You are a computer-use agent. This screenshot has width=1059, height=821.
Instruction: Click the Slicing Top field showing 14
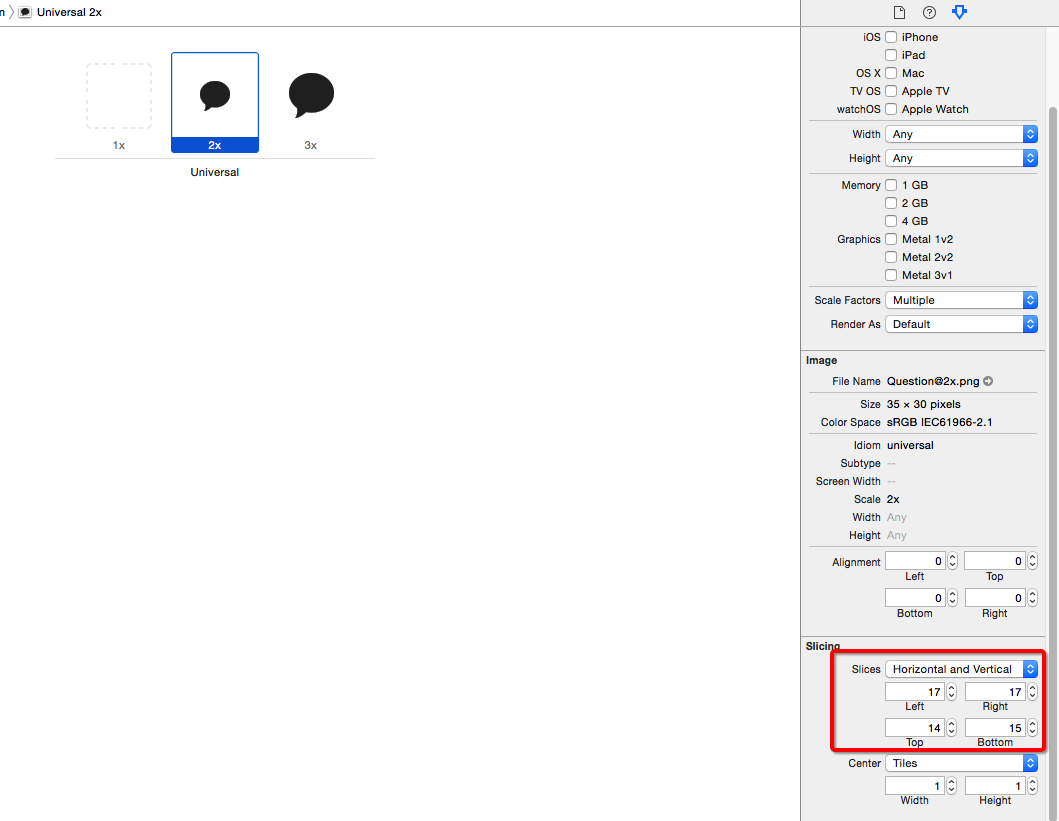pos(915,728)
